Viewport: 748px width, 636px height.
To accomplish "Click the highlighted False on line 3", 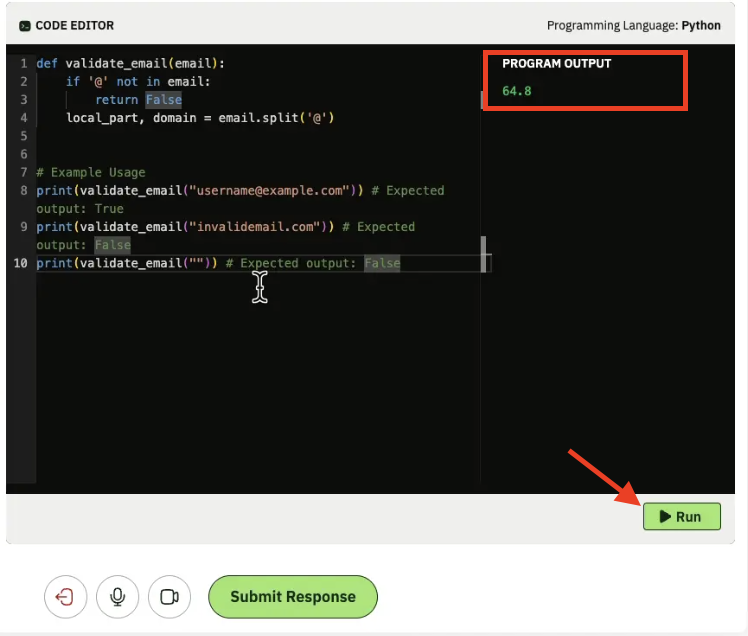I will coord(163,100).
